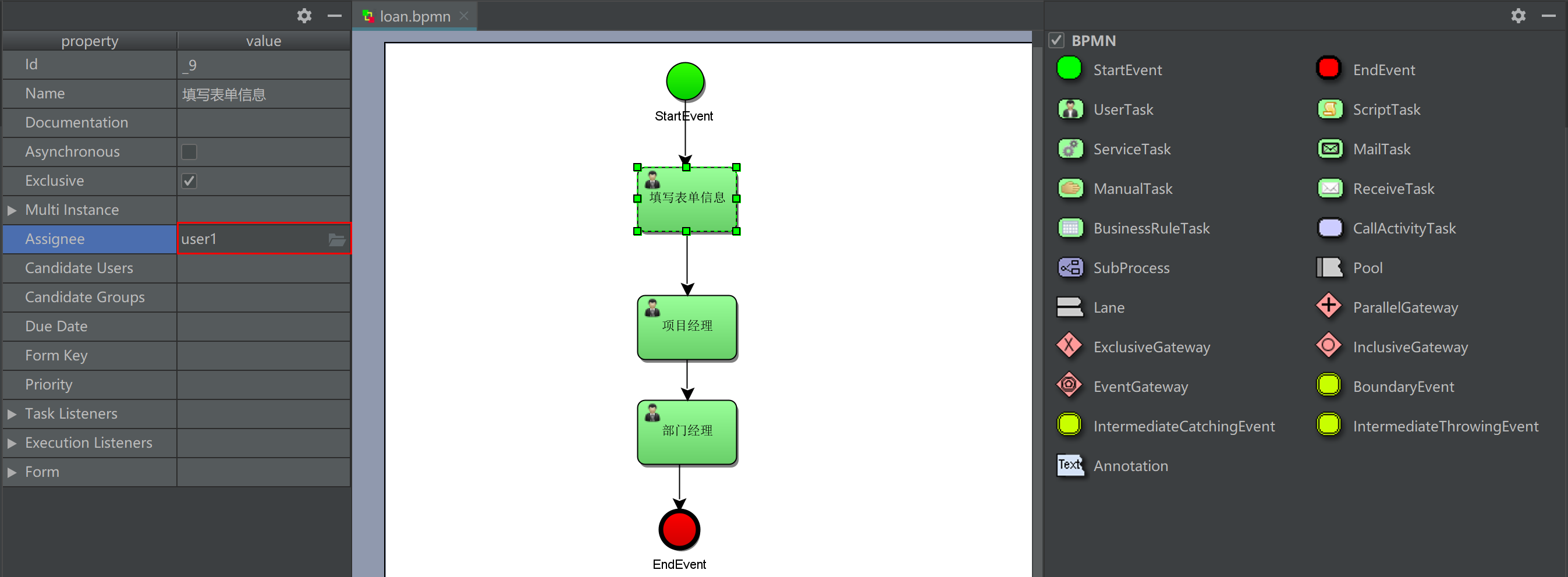Select the 填写表单信息 task node on canvas
Viewport: 1568px width, 577px height.
pyautogui.click(x=687, y=199)
